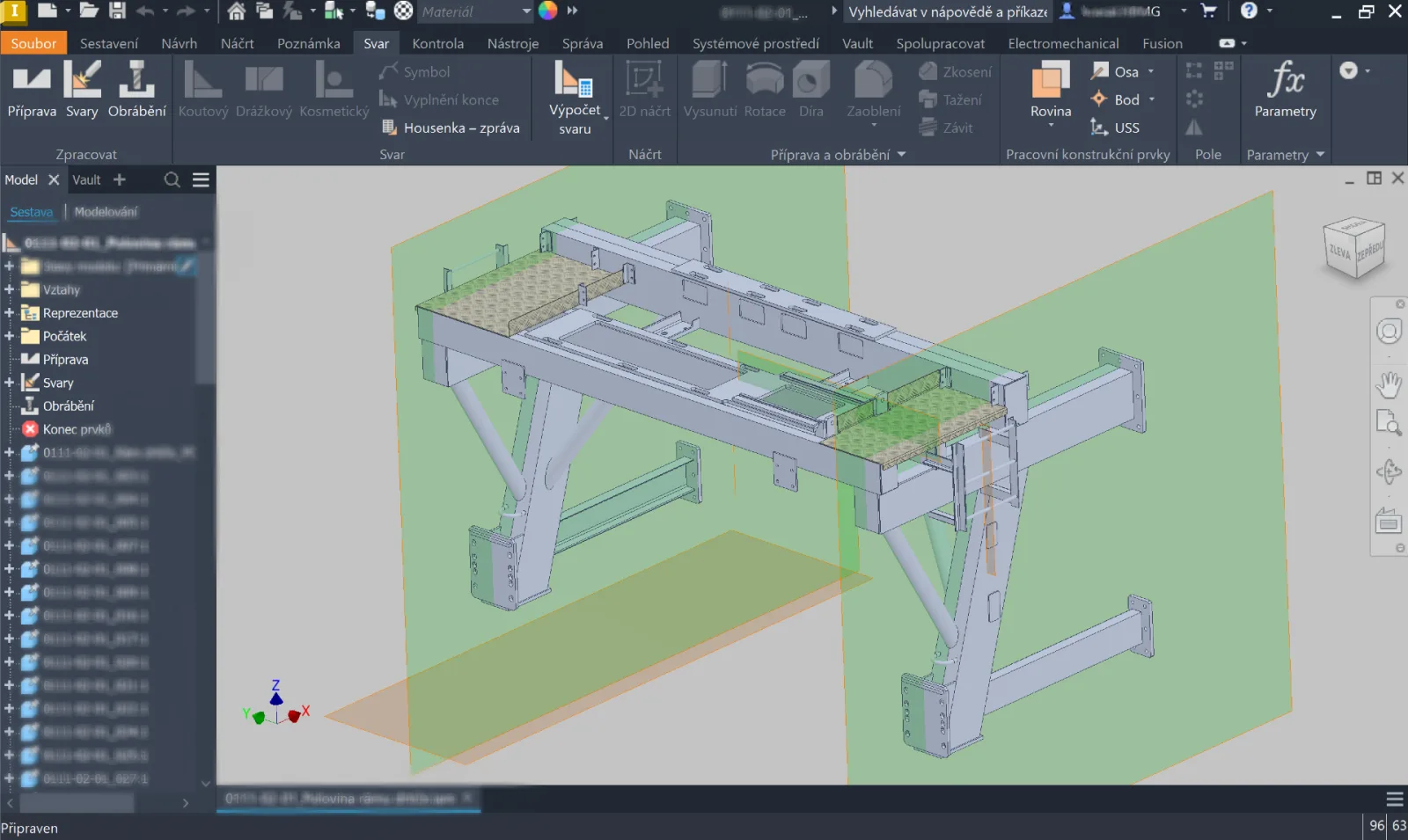Activate the Pan hand navigation tool
1408x840 pixels.
tap(1389, 384)
